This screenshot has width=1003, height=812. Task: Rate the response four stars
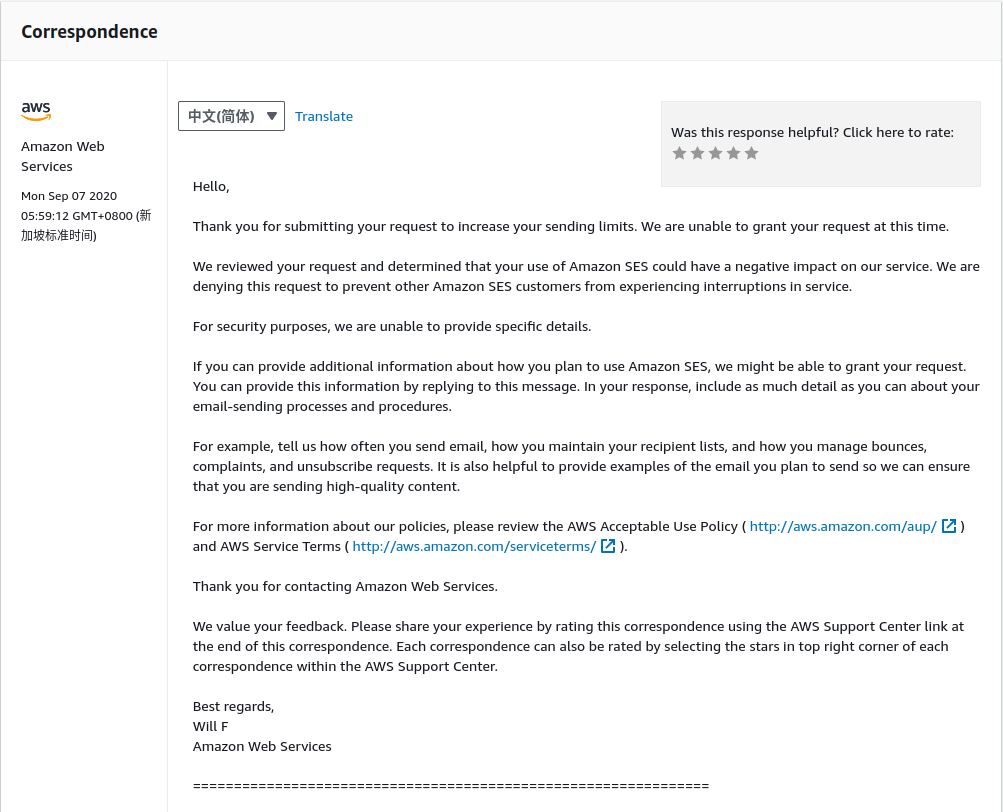[734, 153]
